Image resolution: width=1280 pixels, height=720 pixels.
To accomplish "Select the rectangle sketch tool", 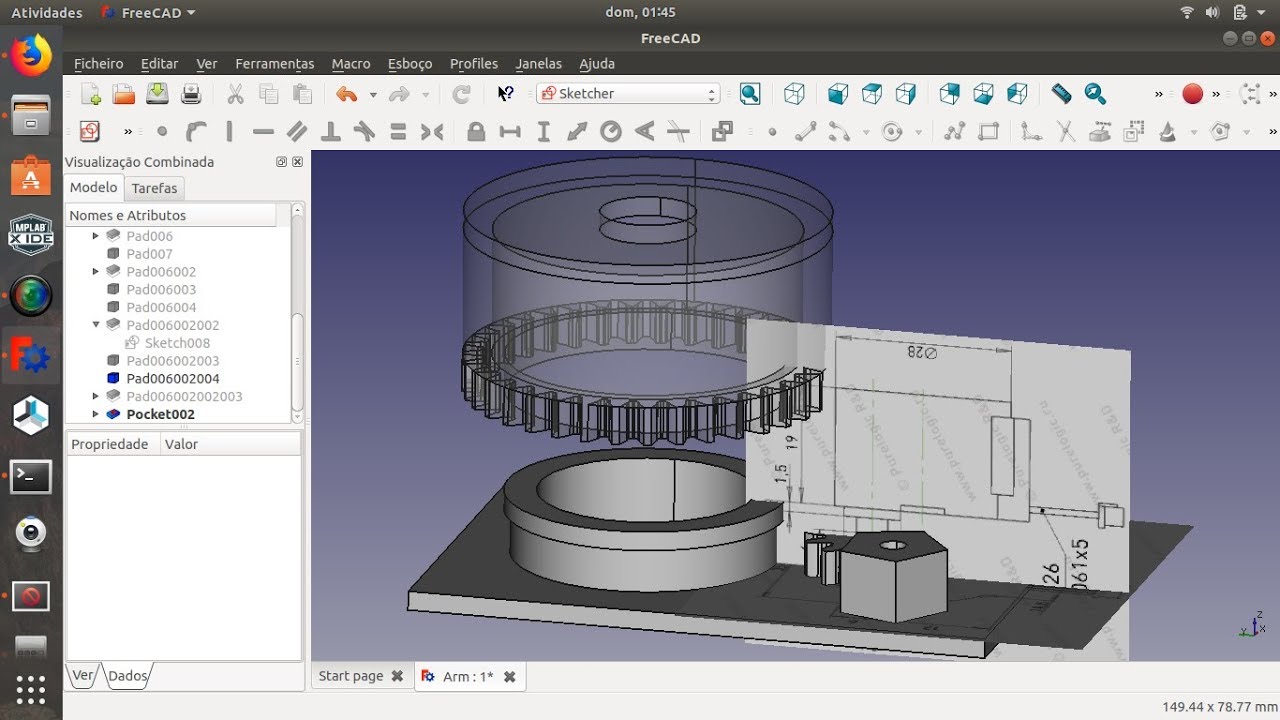I will (x=988, y=131).
